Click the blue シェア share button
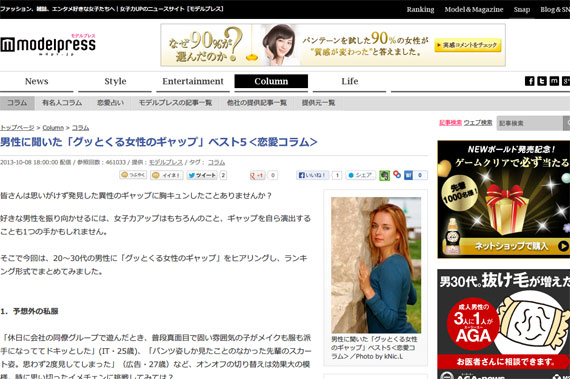This screenshot has width=570, height=379. (x=360, y=175)
